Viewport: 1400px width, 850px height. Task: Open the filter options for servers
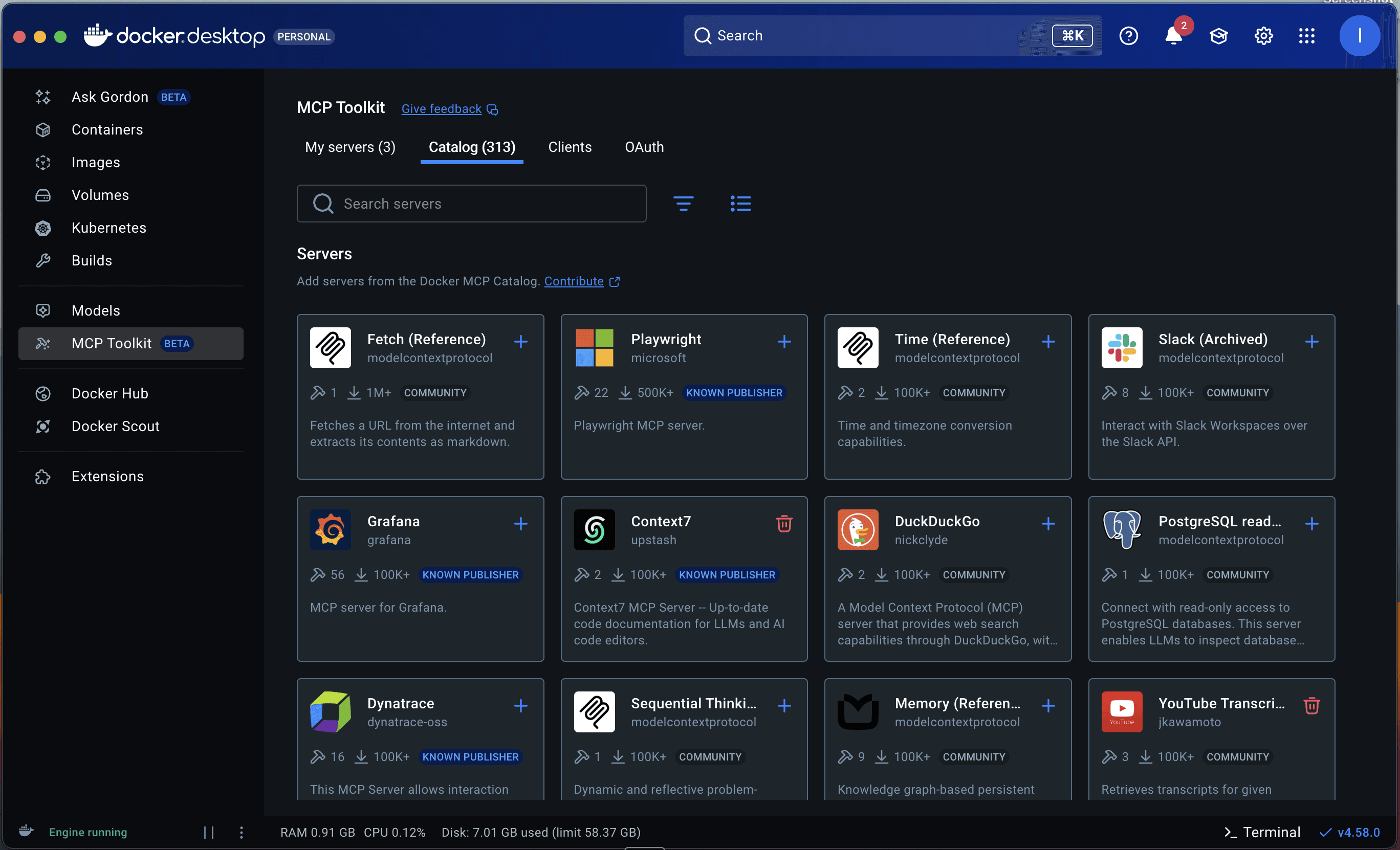(x=683, y=203)
